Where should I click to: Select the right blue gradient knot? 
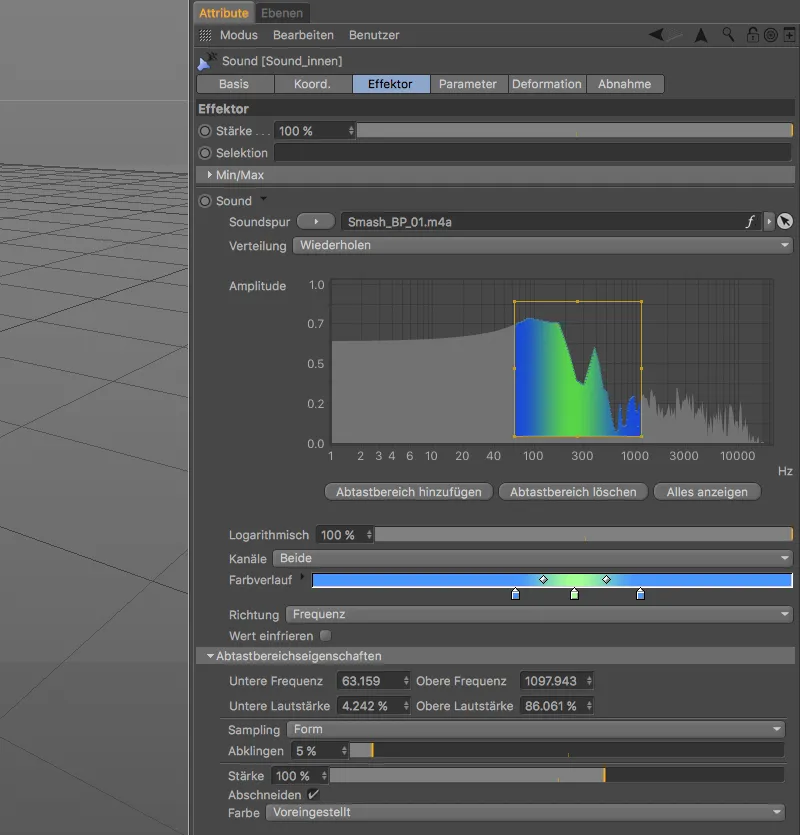tap(640, 594)
